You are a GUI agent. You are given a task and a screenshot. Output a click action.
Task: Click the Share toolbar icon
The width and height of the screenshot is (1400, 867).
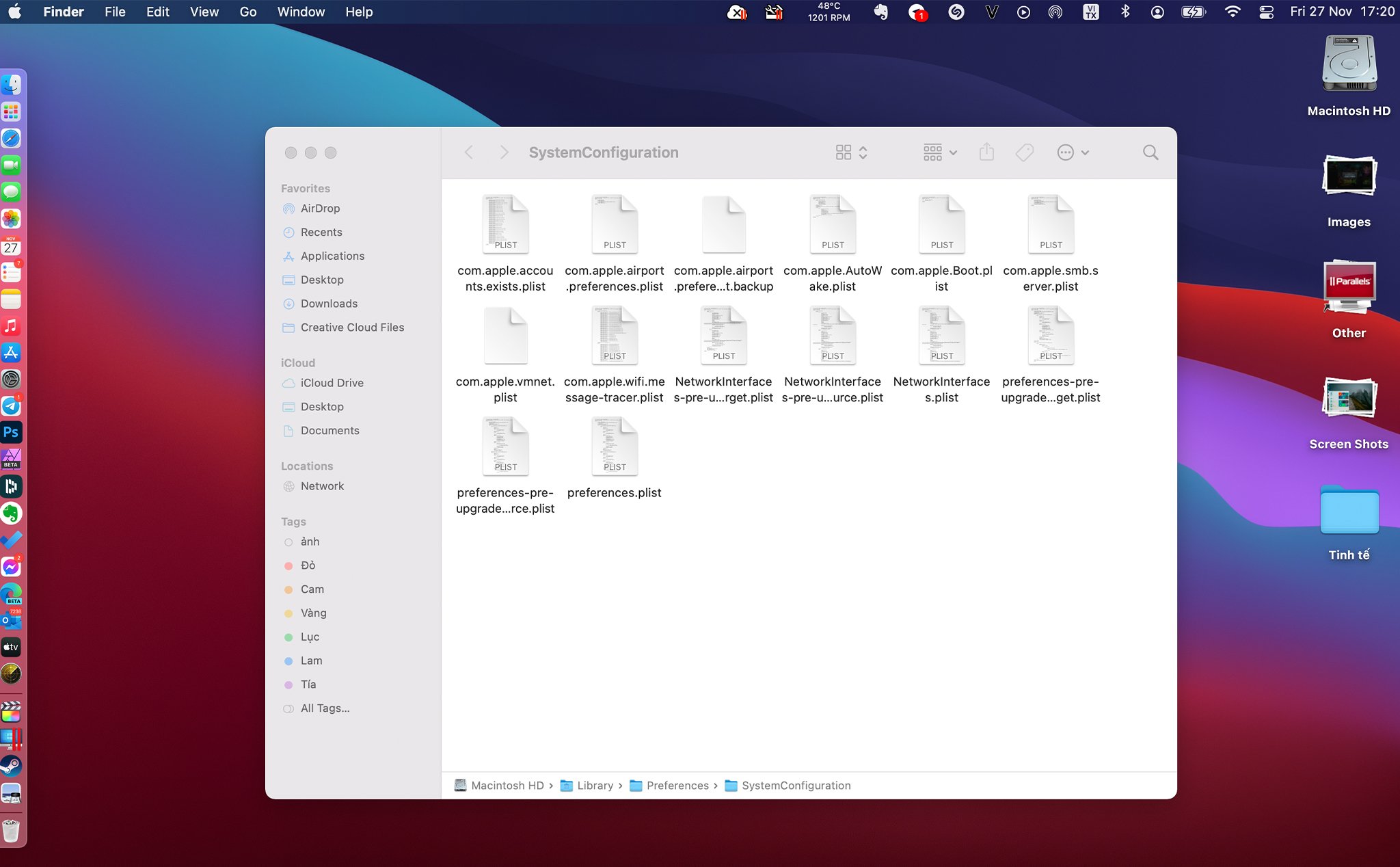986,152
